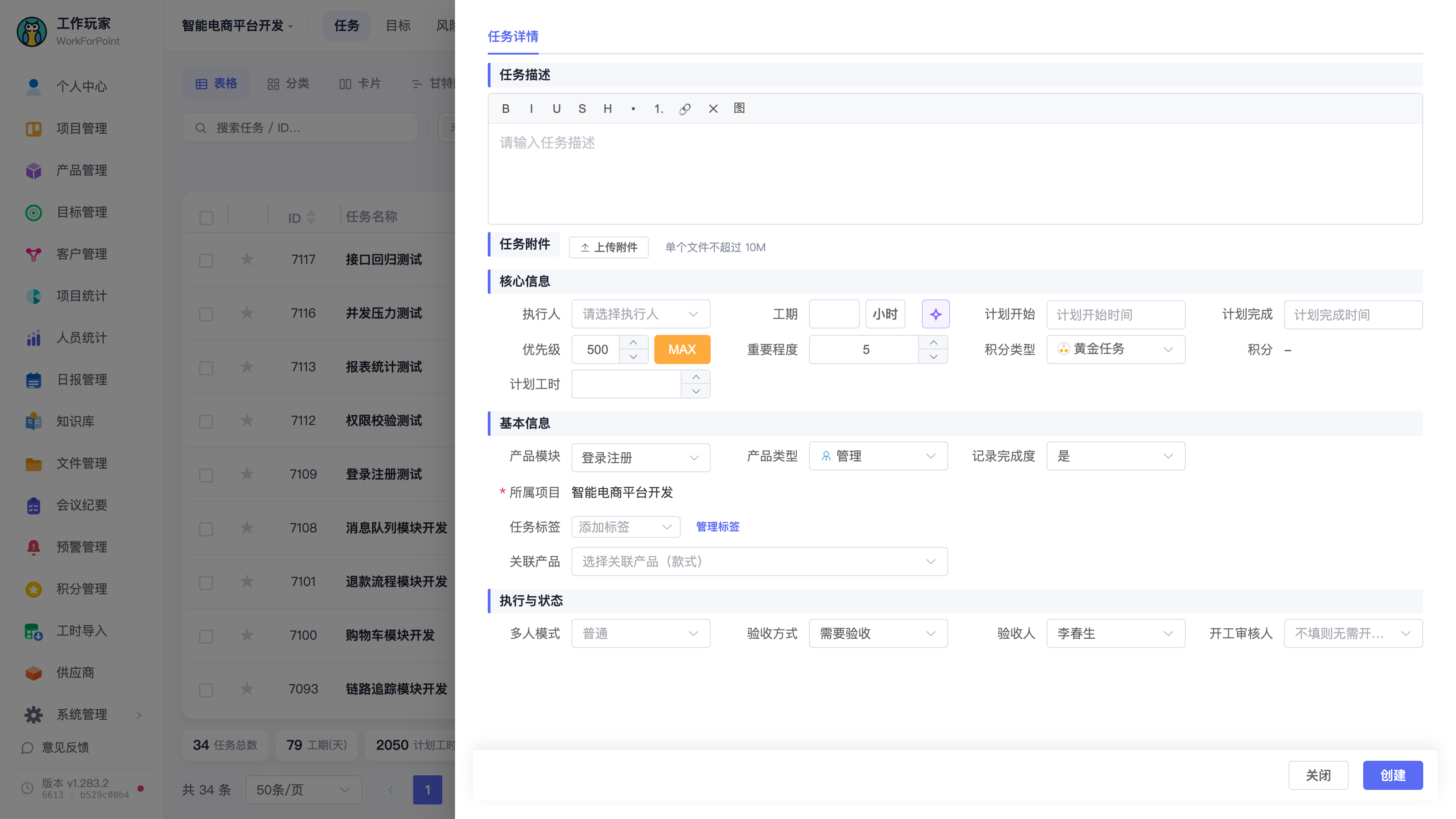Decrease the 优先级 value with down arrow

click(x=633, y=357)
